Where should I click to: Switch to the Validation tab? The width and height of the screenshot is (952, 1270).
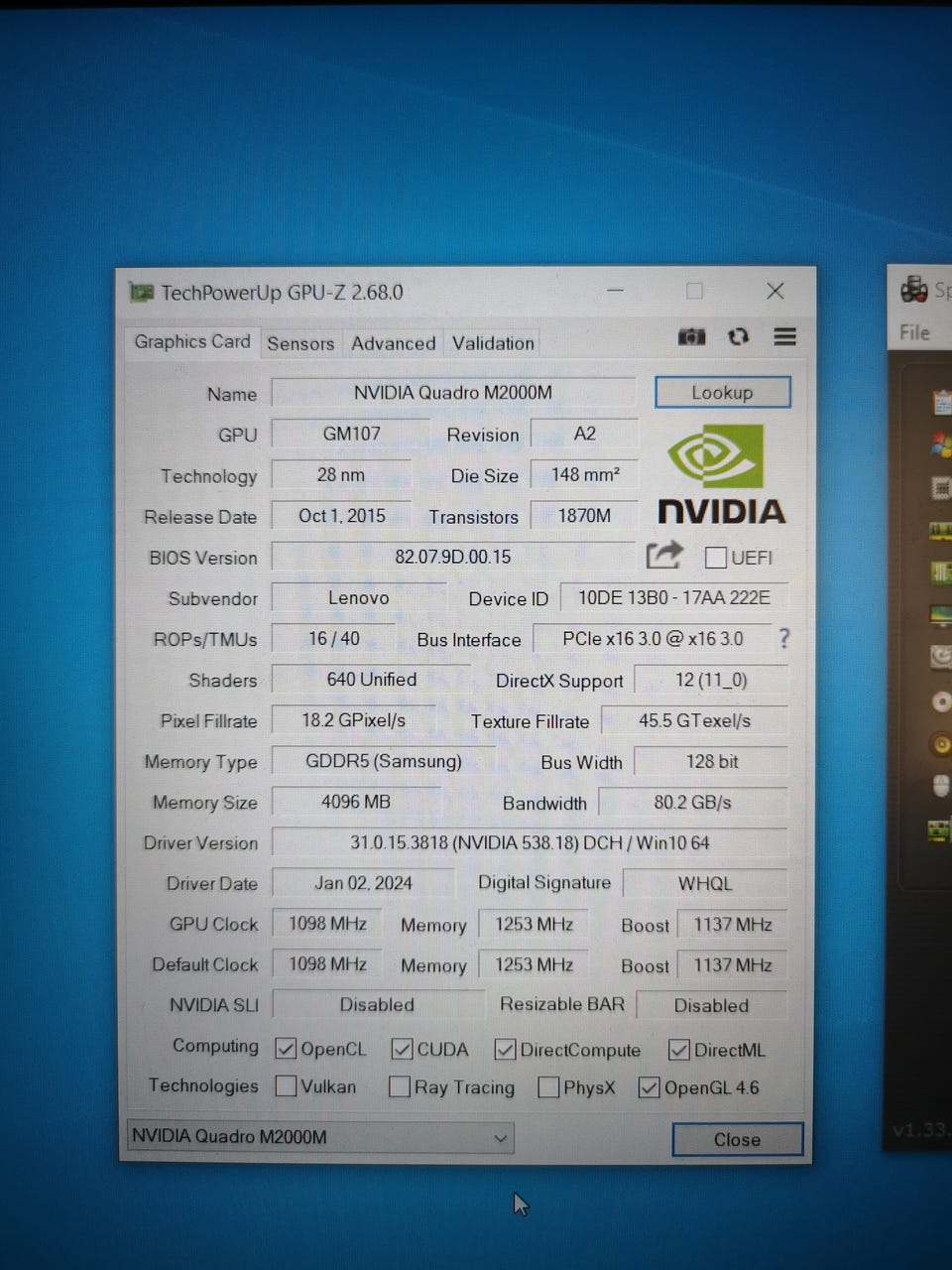pos(493,343)
